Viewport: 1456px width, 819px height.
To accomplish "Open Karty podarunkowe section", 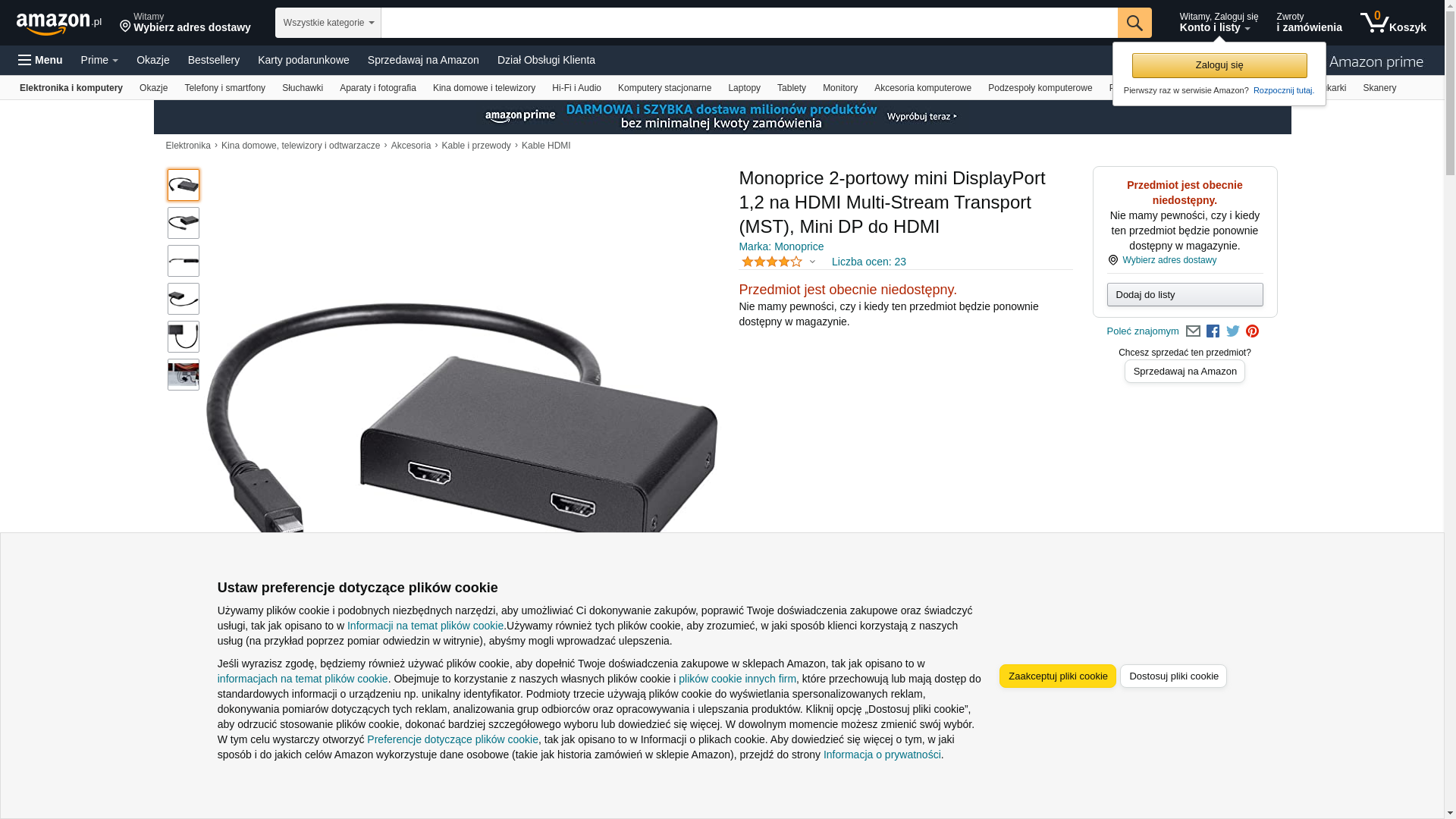I will coord(303,60).
